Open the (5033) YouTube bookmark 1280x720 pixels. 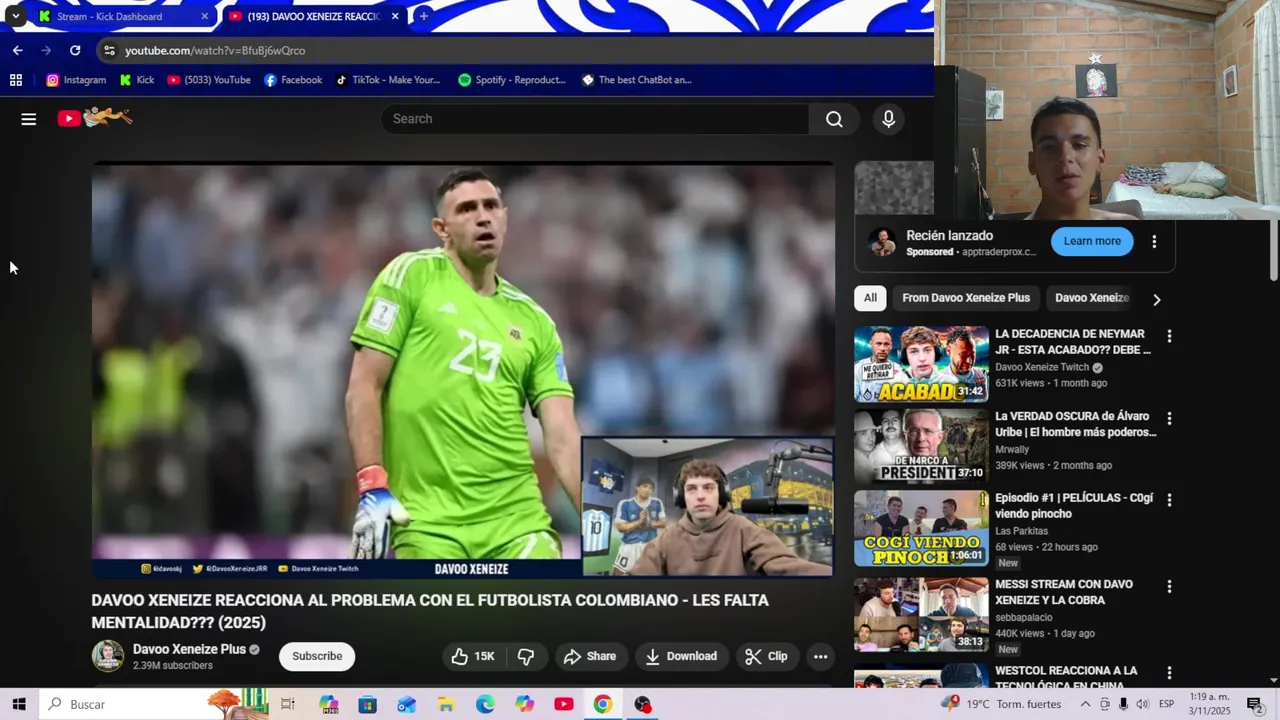[209, 80]
